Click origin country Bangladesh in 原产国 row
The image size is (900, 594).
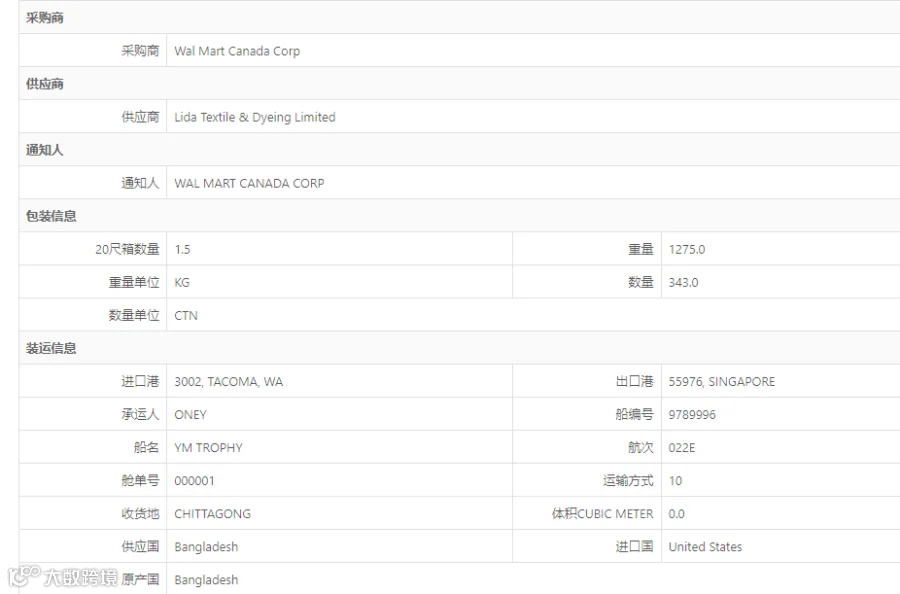(206, 580)
